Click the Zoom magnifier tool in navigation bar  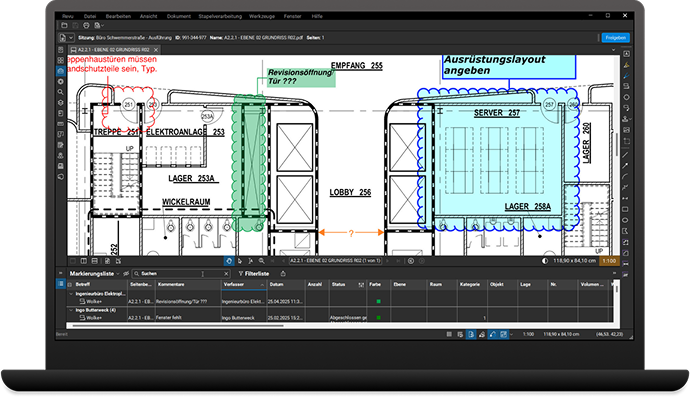click(262, 261)
